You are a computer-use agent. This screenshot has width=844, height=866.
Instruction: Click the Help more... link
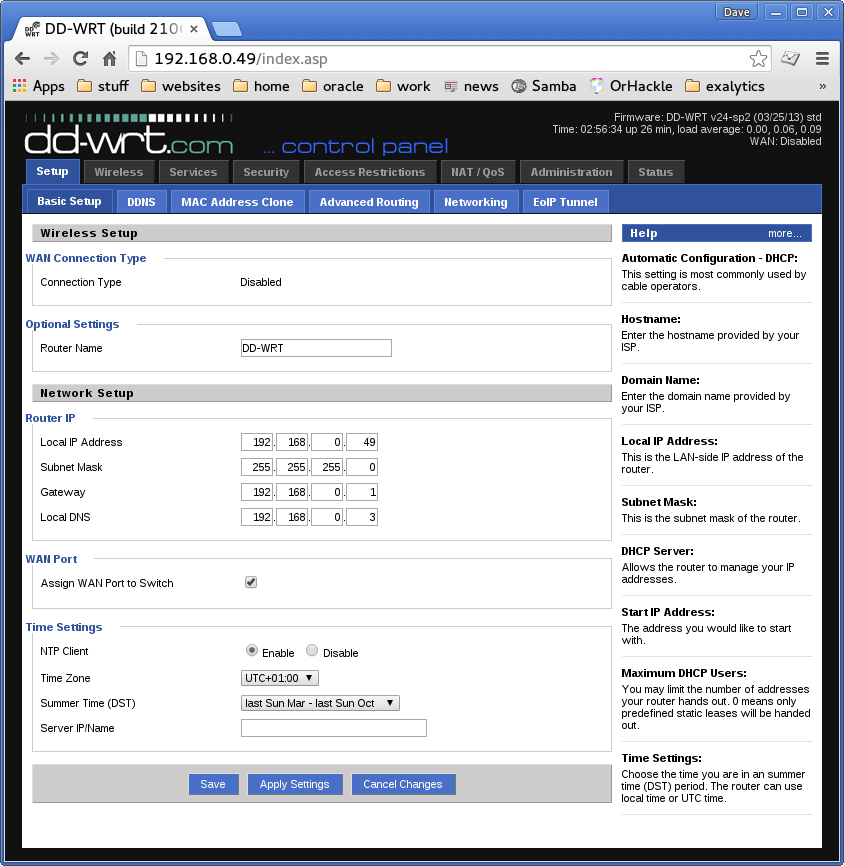pyautogui.click(x=784, y=233)
